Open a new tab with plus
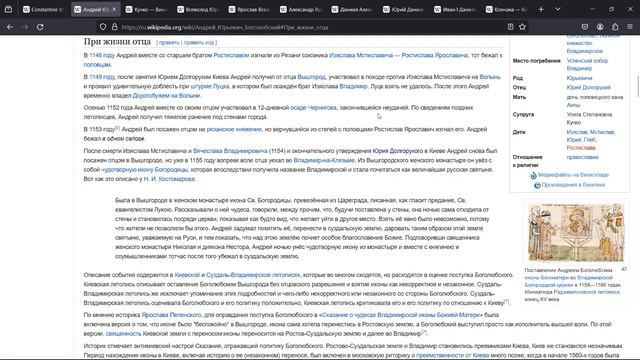Screen dimensions: 640x360 (x=541, y=9)
